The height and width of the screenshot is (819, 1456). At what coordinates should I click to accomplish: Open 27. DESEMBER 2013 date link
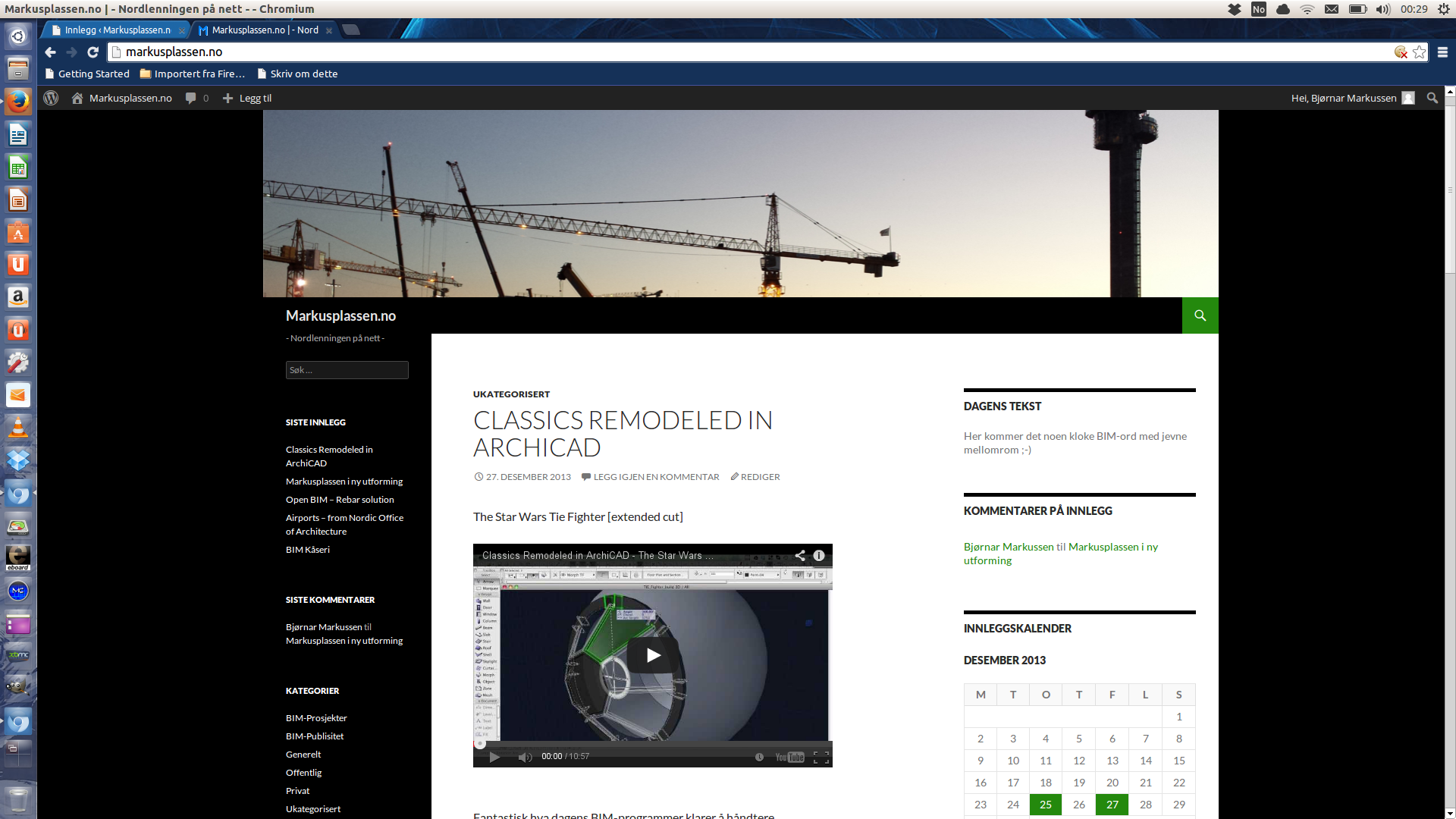[522, 477]
